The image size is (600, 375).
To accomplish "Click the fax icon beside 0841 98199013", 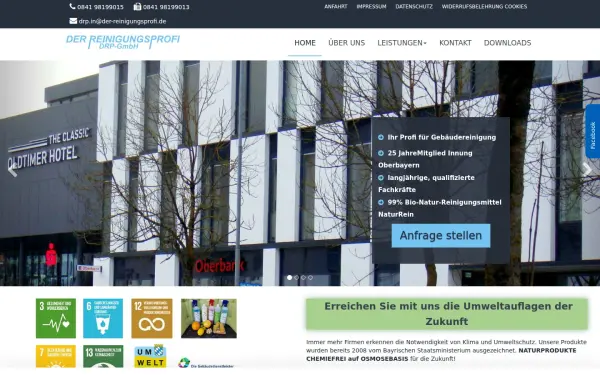I will [x=137, y=7].
